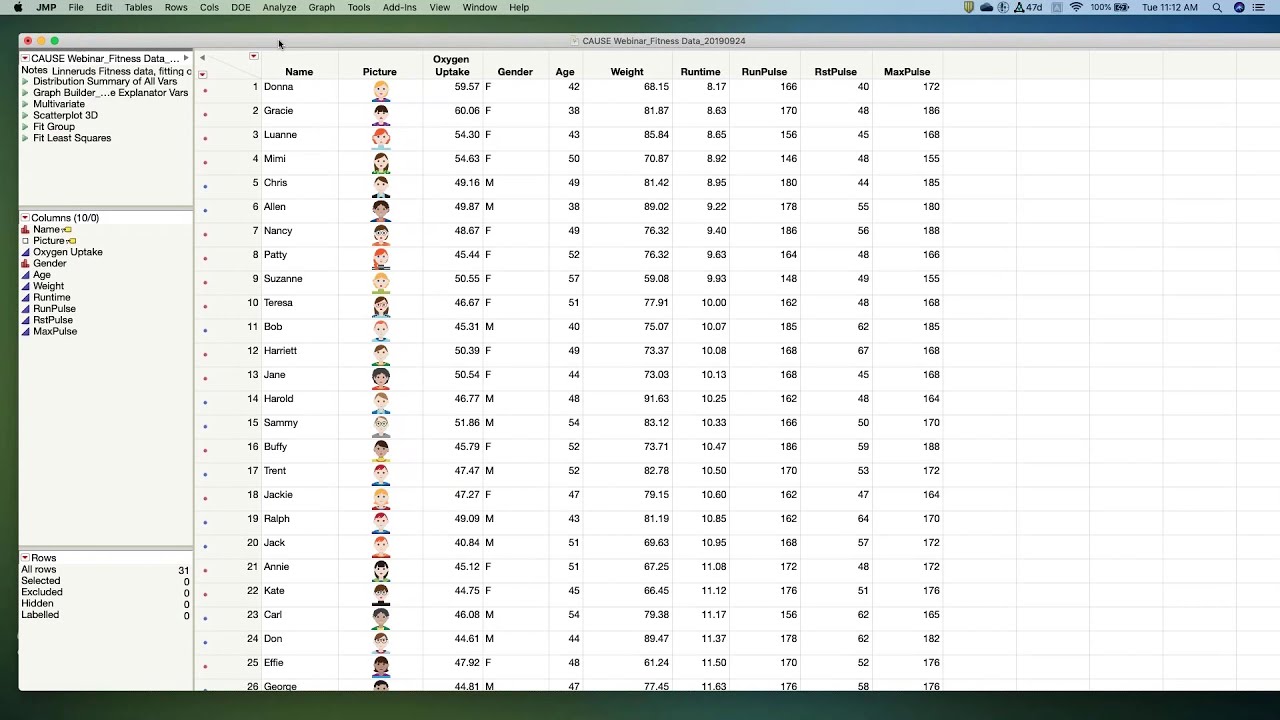
Task: Open the Cols menu
Action: [209, 7]
